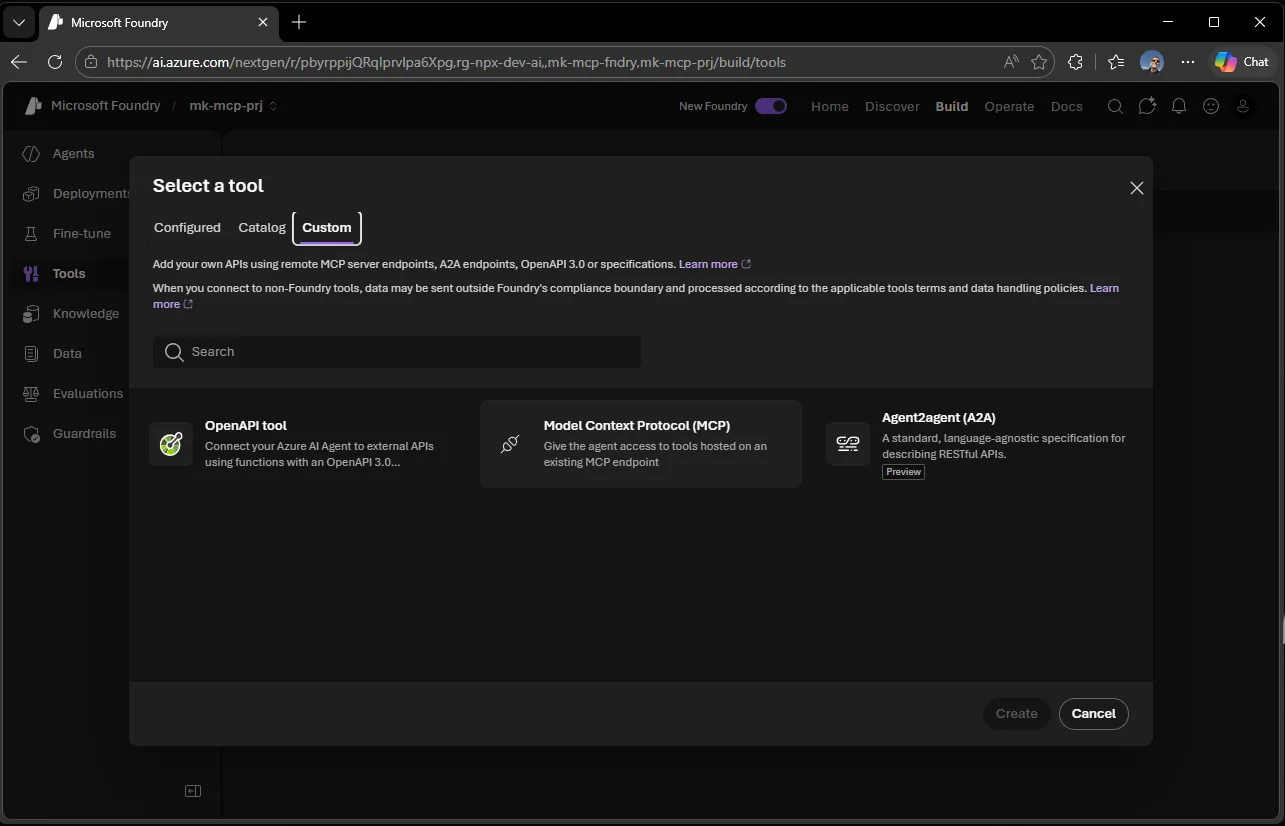
Task: Click the Agents sidebar icon
Action: pyautogui.click(x=32, y=154)
